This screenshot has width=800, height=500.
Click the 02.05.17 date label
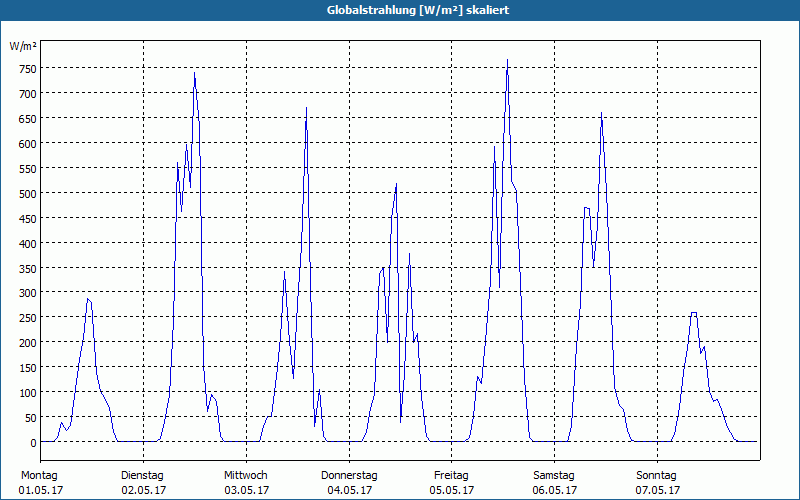point(144,490)
